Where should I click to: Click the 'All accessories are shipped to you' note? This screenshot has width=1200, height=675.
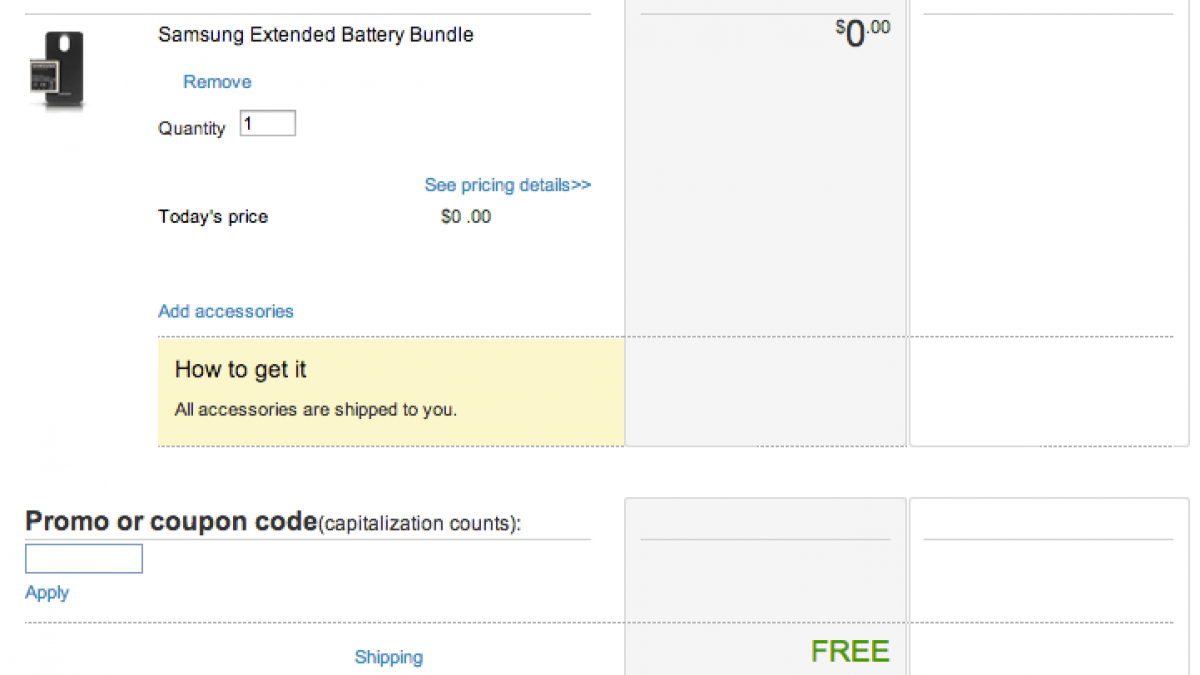tap(315, 409)
